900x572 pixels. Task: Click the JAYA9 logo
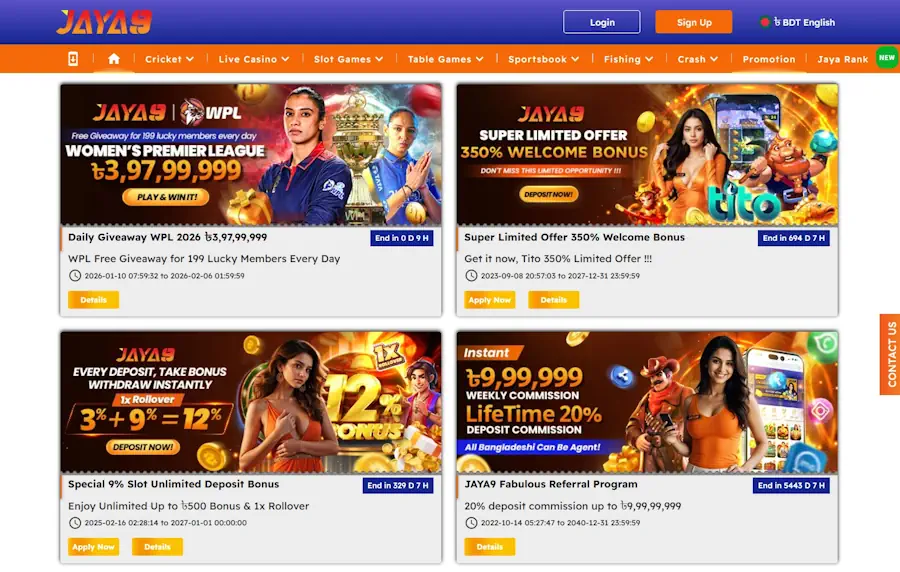click(104, 22)
